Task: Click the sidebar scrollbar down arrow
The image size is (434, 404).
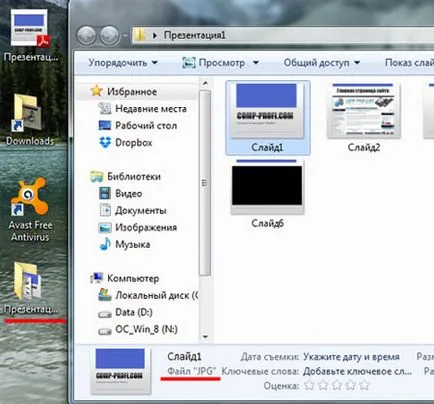Action: [205, 337]
